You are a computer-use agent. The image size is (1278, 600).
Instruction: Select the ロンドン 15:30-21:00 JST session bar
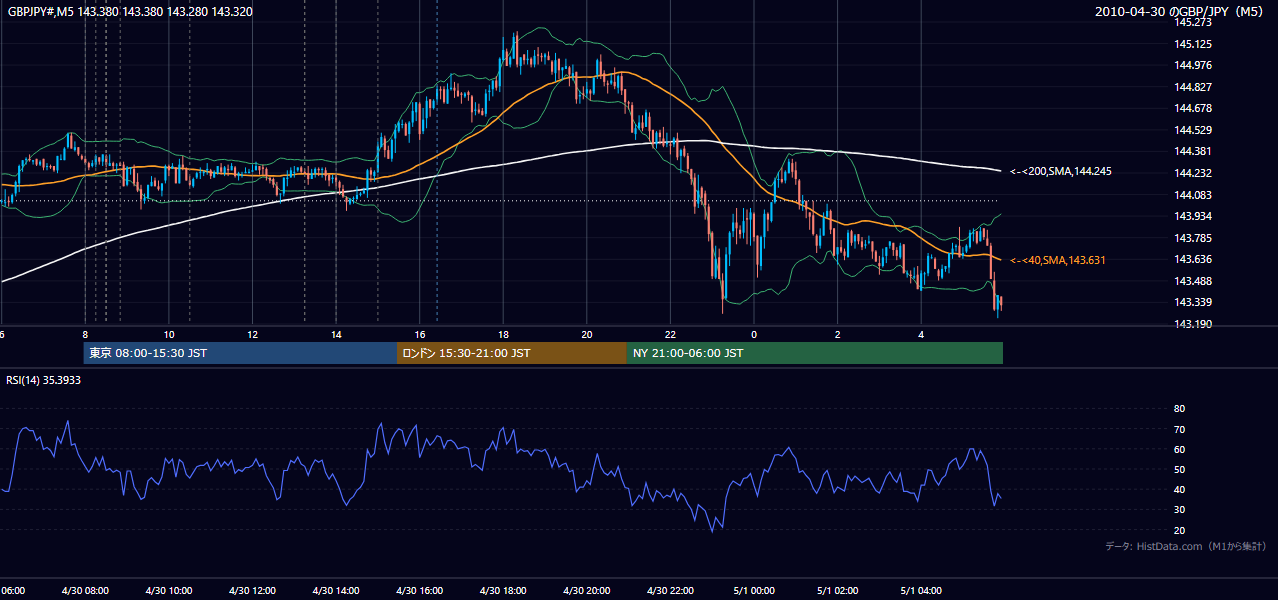point(512,353)
